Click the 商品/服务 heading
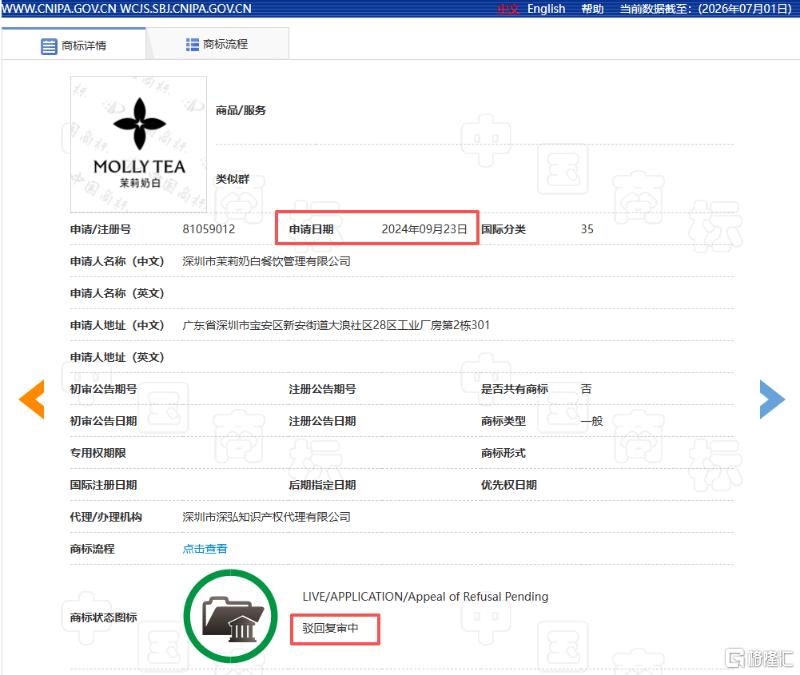 click(x=240, y=110)
